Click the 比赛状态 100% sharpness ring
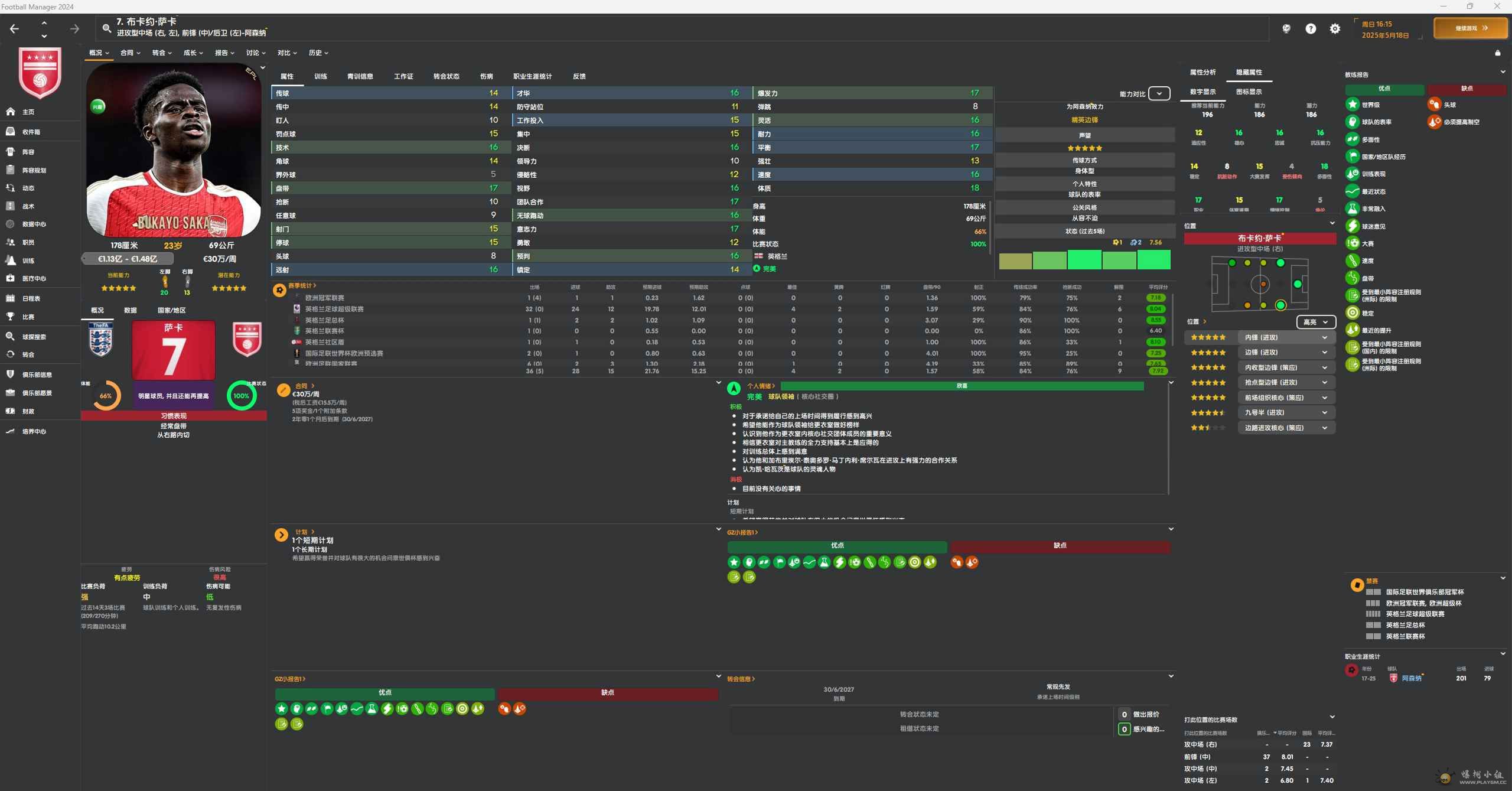 [x=242, y=396]
